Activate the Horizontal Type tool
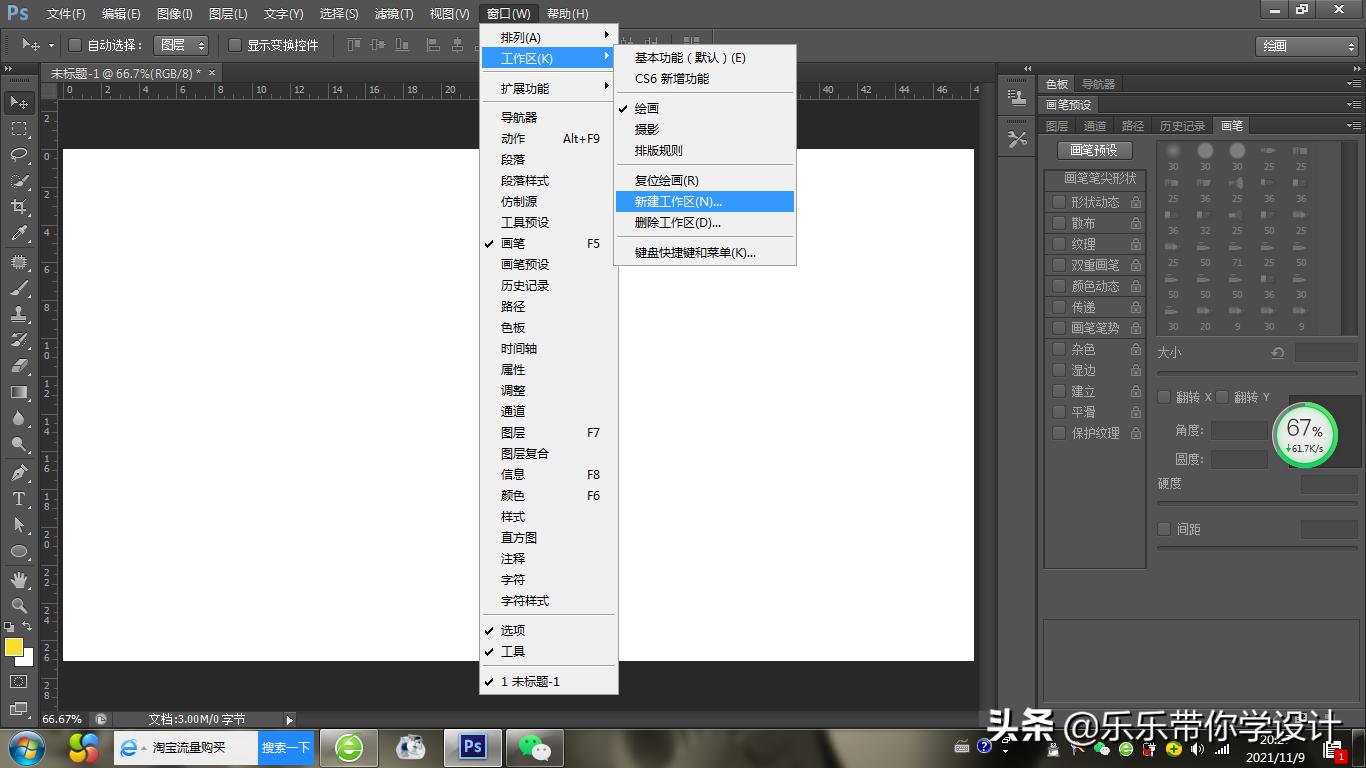Screen dimensions: 1366x768 [x=19, y=499]
